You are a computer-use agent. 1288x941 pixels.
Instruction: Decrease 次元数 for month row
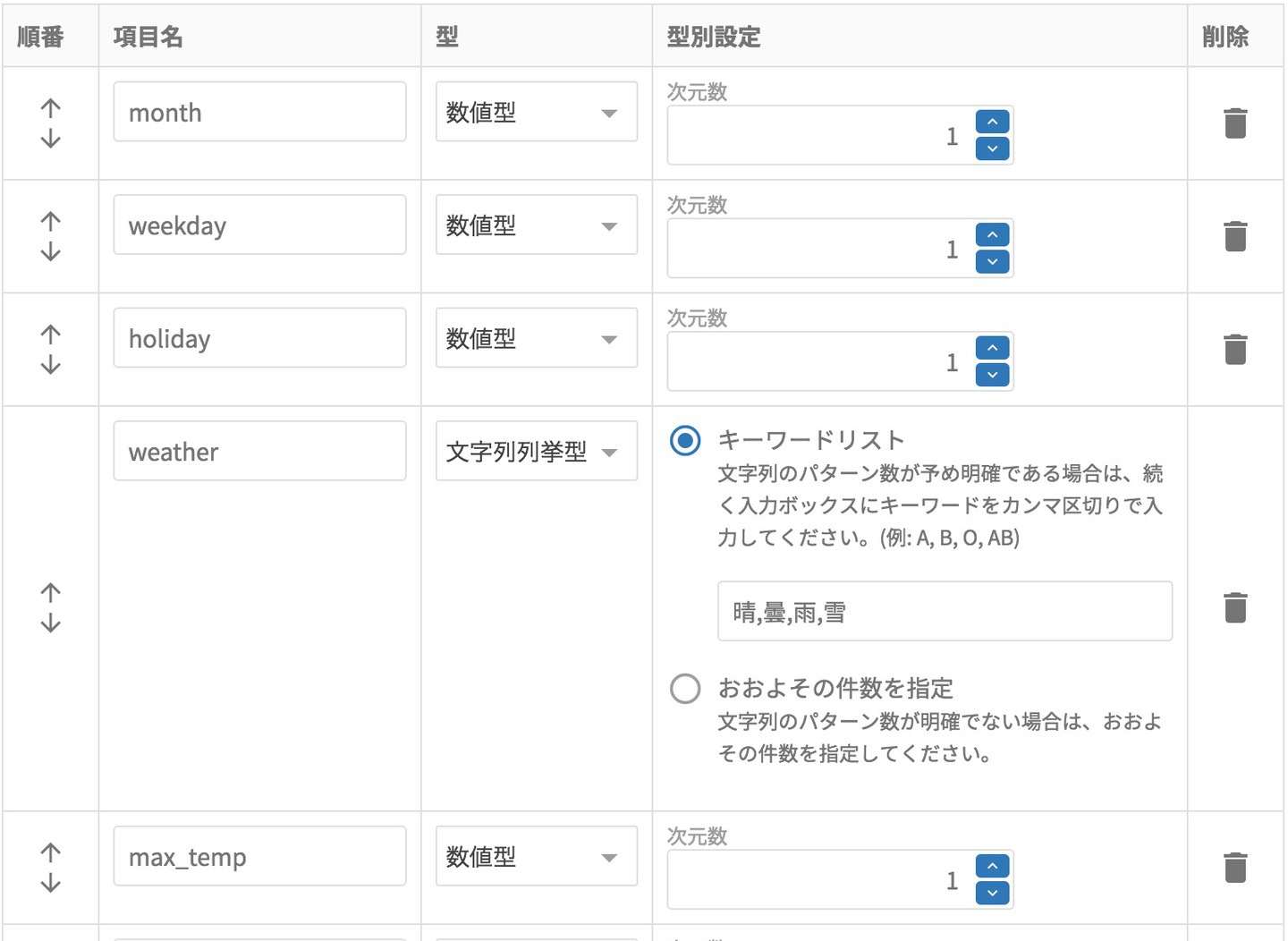coord(993,148)
